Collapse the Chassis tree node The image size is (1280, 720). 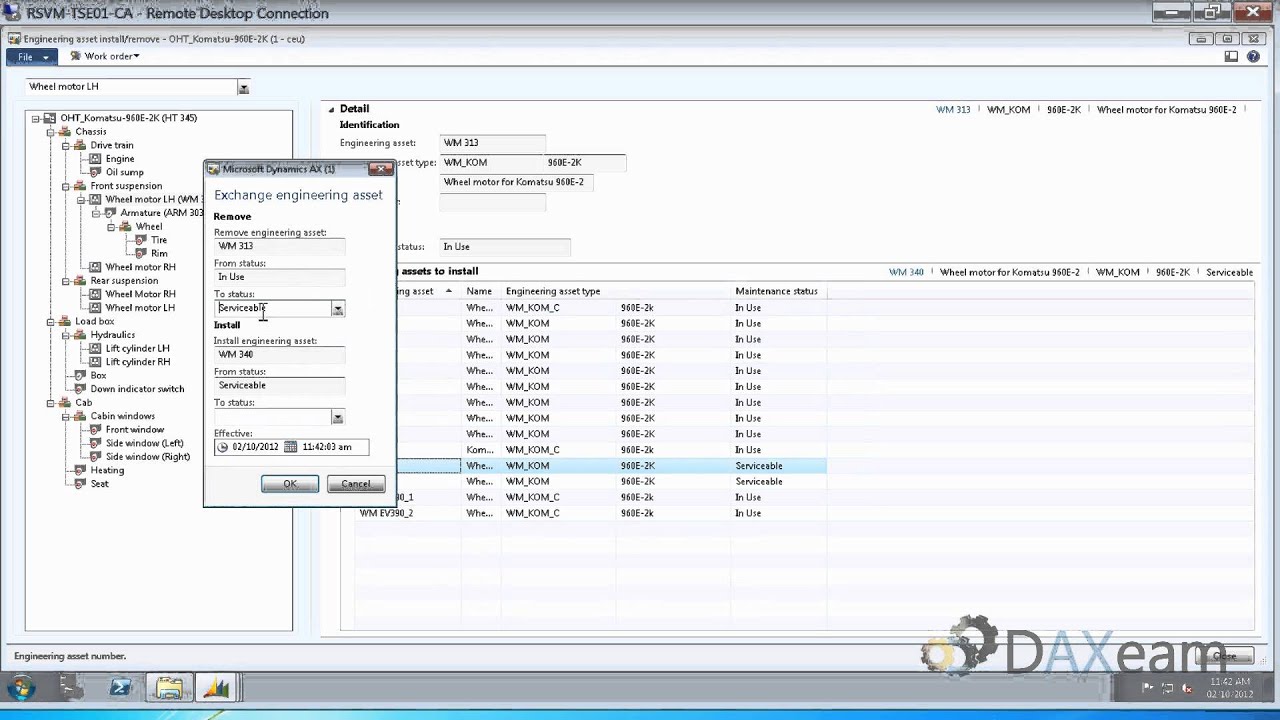point(50,132)
